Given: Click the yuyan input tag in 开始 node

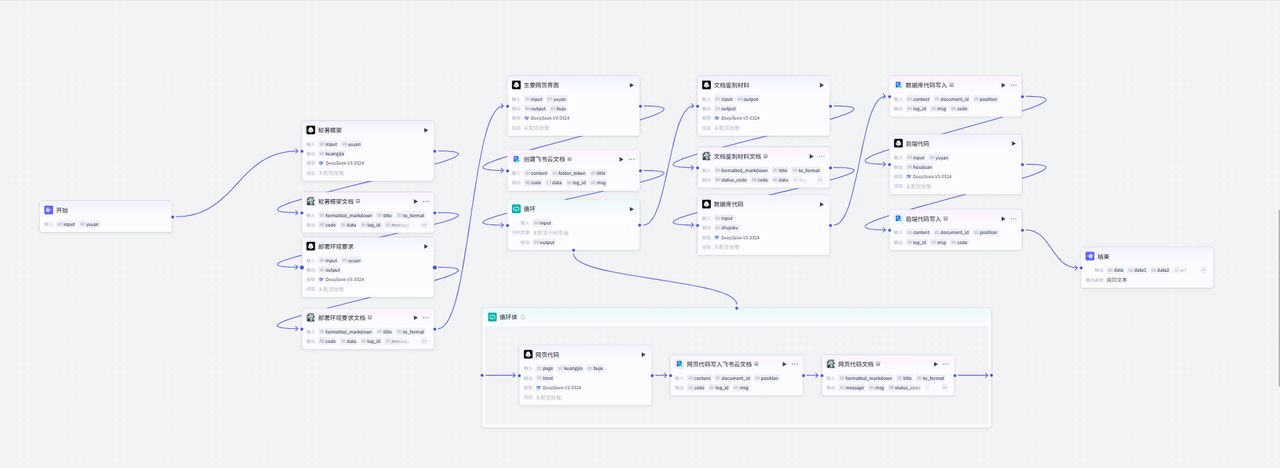Looking at the screenshot, I should click(92, 224).
